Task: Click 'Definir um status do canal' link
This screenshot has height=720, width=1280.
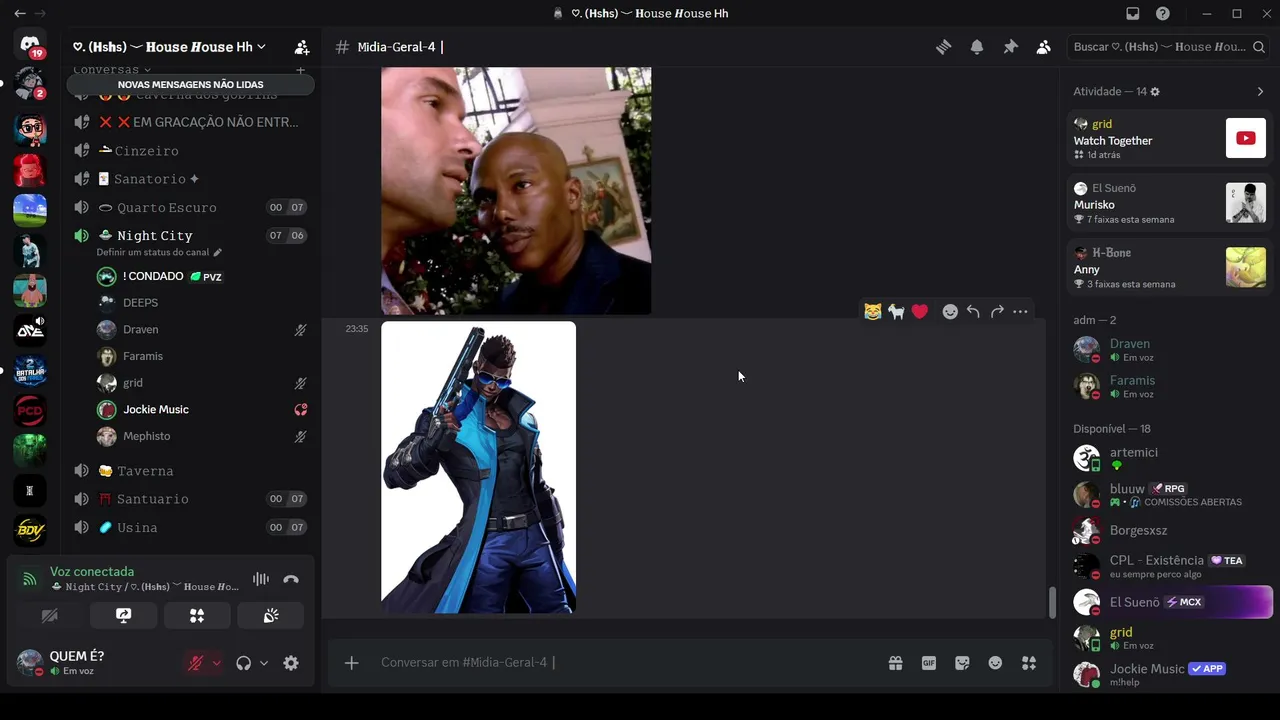Action: coord(159,253)
